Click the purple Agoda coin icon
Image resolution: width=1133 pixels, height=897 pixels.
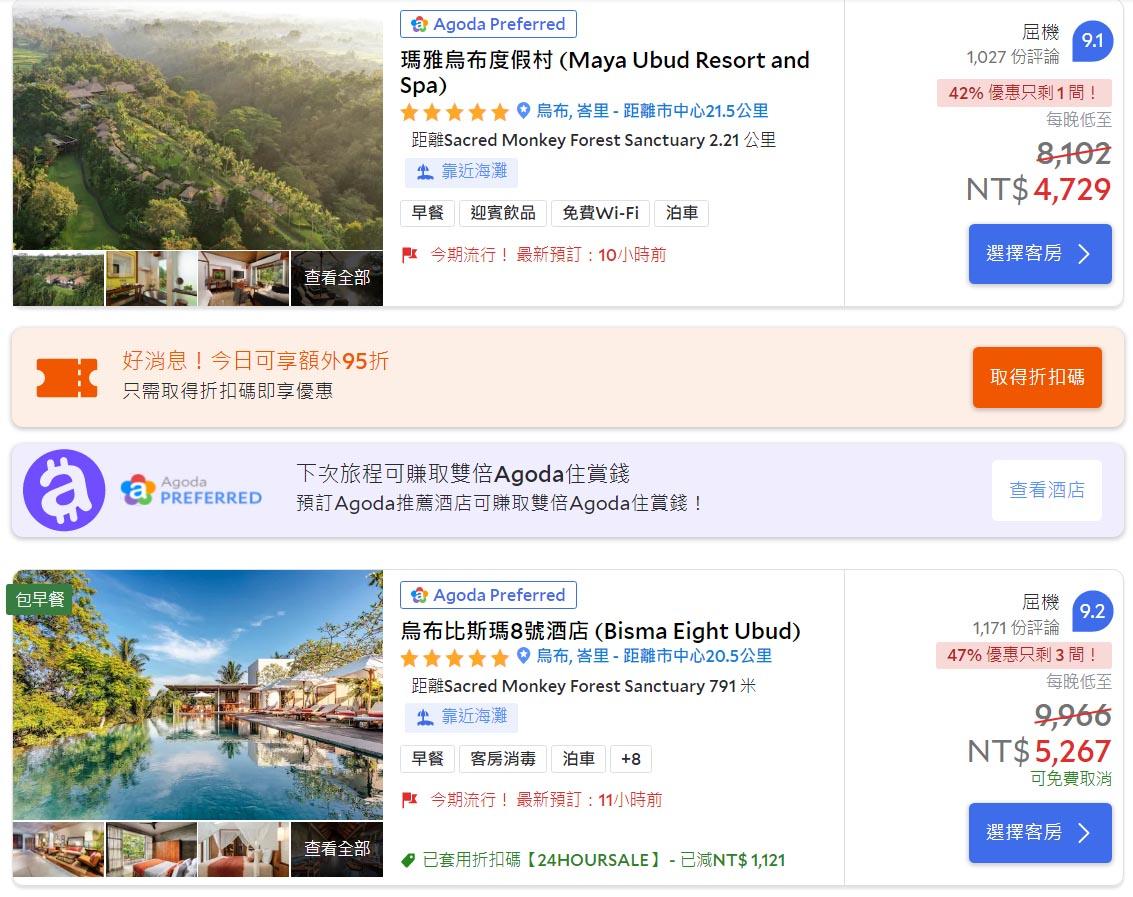64,490
